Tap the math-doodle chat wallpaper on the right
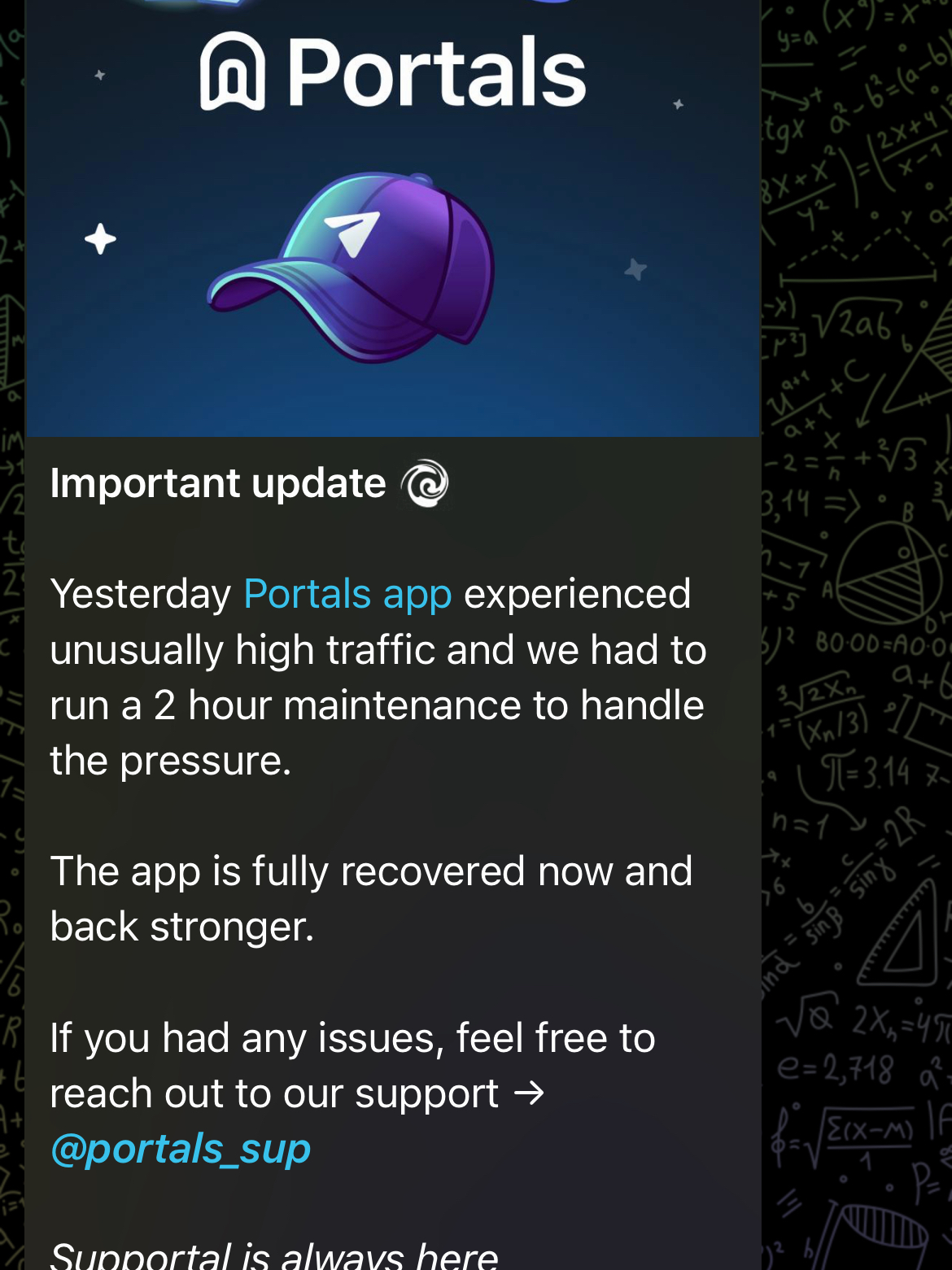952x1270 pixels. pyautogui.click(x=857, y=635)
